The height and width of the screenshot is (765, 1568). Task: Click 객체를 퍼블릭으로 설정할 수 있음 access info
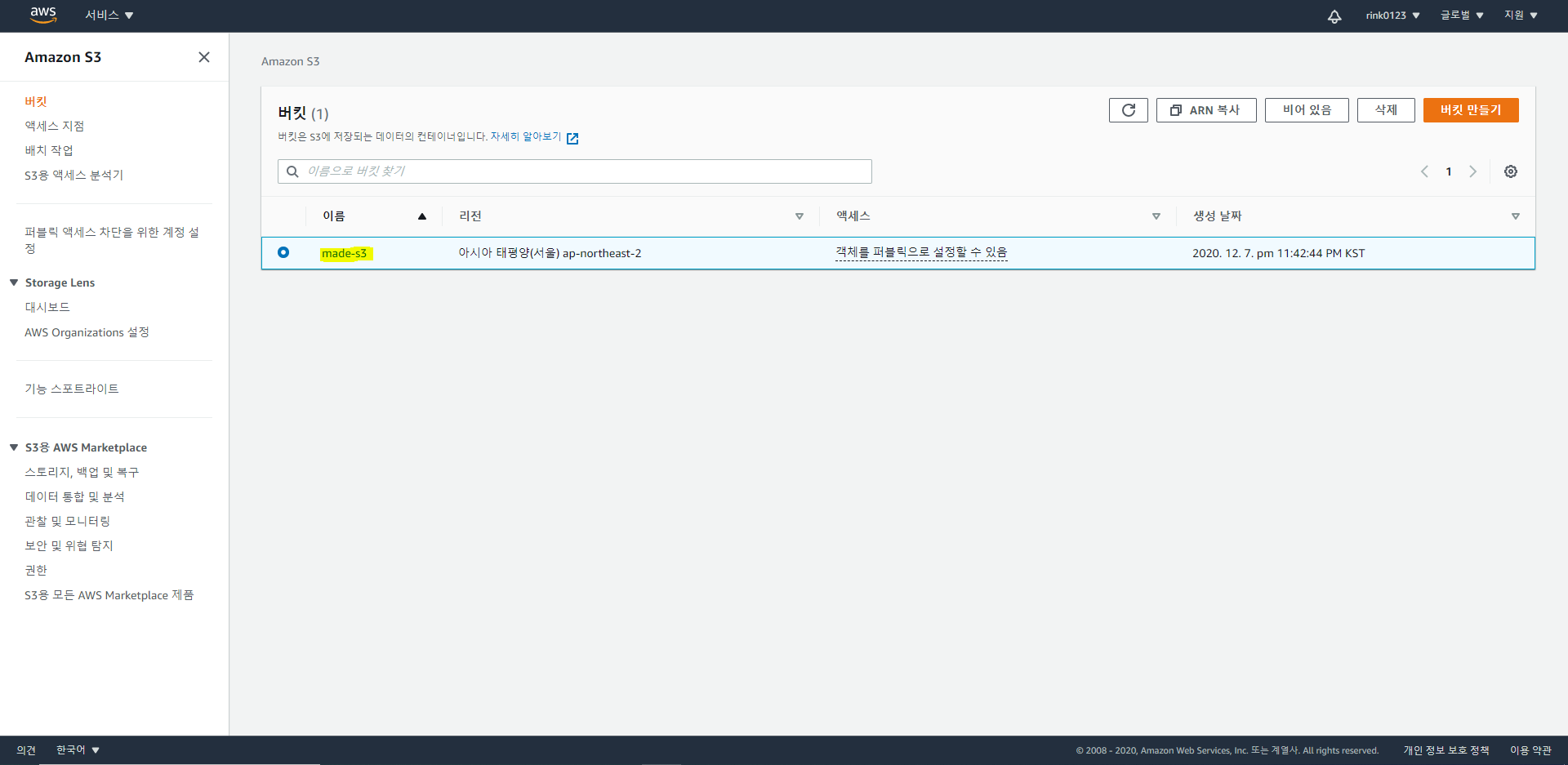[921, 252]
